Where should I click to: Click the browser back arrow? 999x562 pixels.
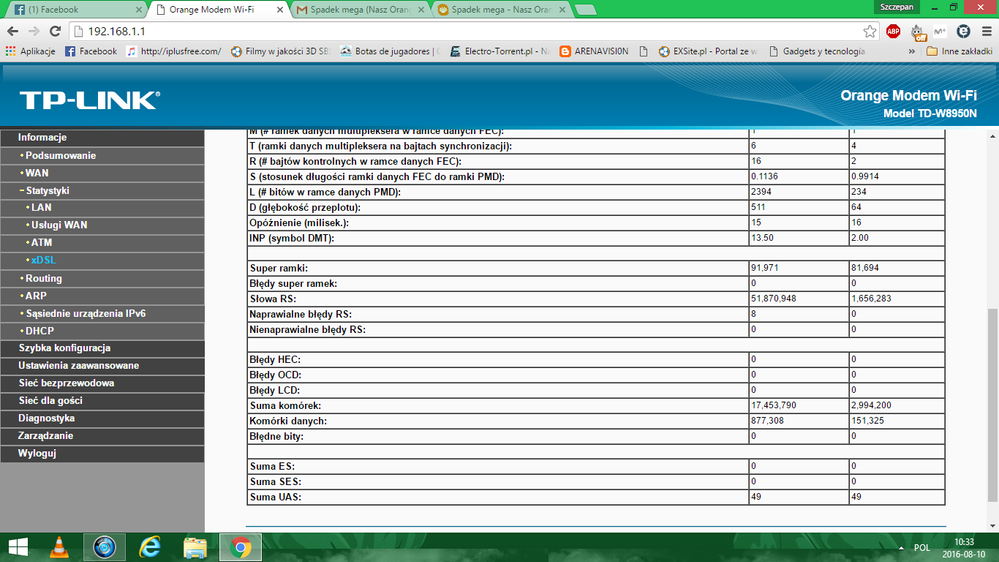point(12,31)
